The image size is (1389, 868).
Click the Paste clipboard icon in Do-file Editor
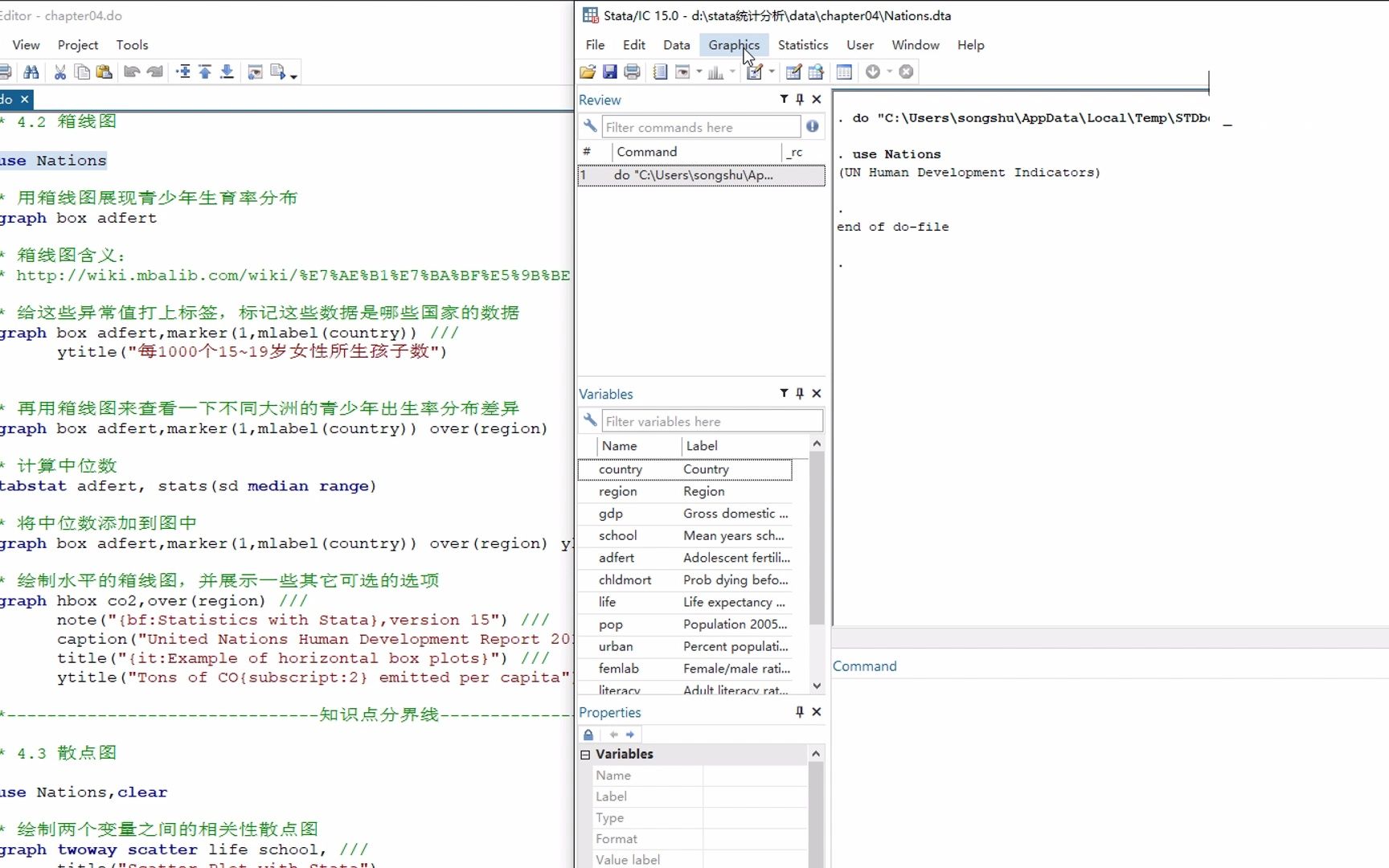click(104, 72)
